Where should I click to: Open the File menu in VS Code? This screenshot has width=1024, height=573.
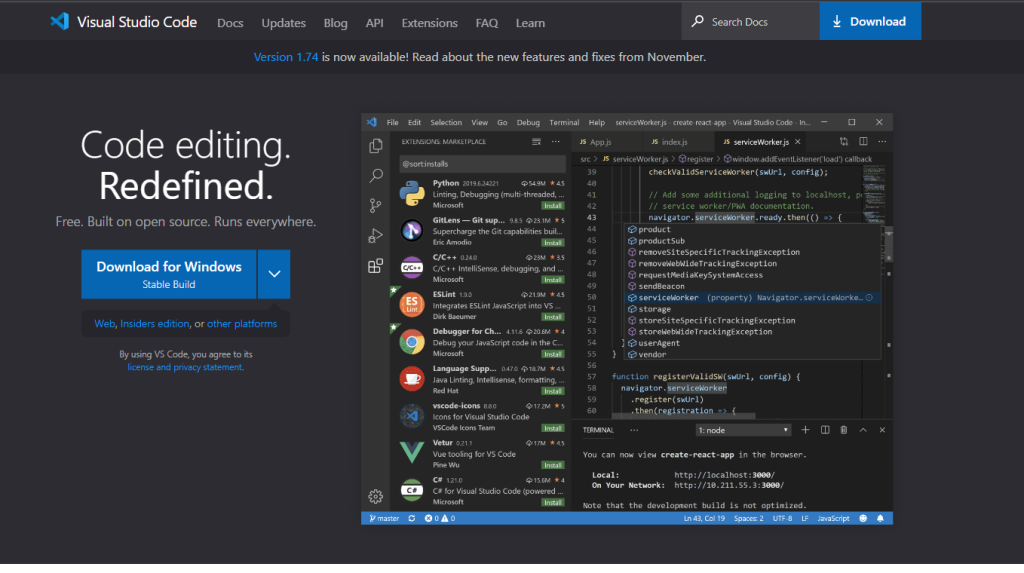392,122
